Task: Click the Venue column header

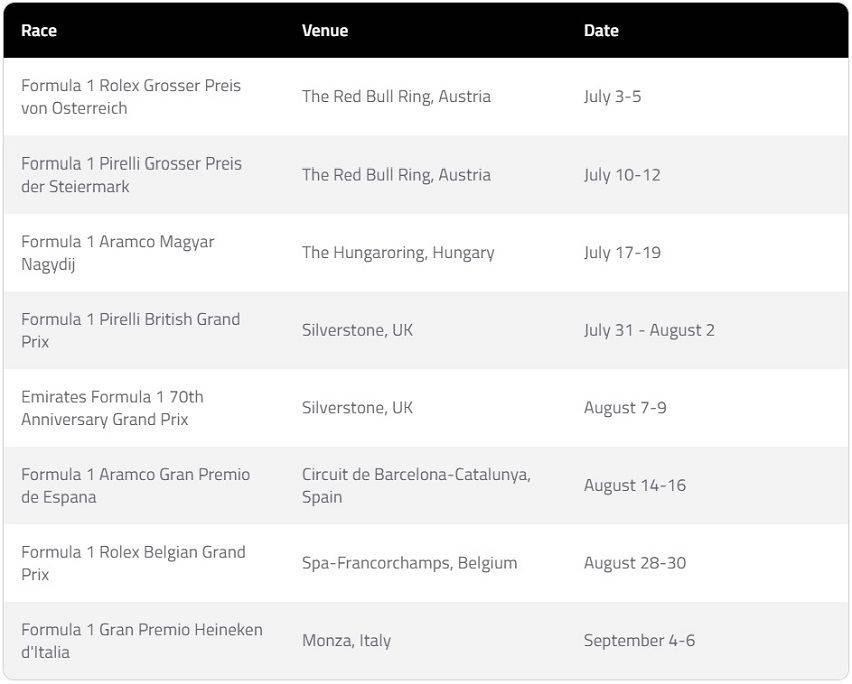Action: [325, 30]
